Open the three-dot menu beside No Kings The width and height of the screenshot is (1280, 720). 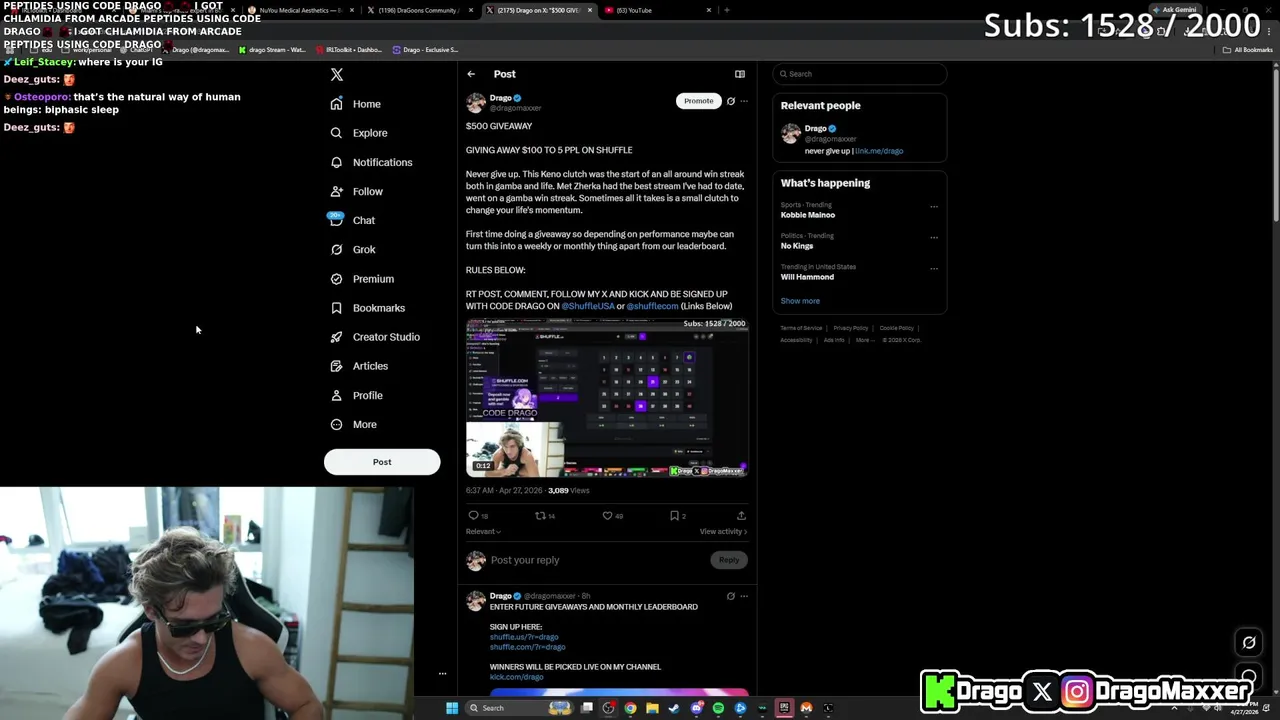(934, 238)
